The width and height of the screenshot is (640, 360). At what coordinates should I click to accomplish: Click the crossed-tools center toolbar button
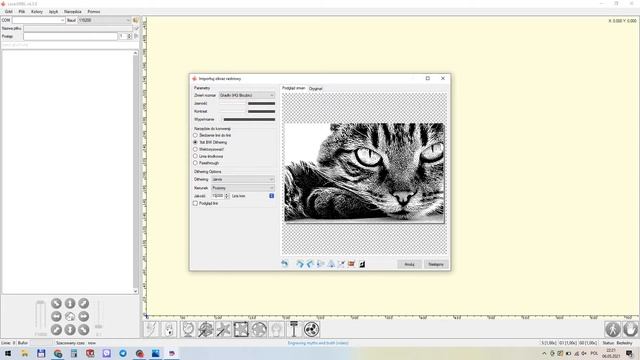click(223, 329)
